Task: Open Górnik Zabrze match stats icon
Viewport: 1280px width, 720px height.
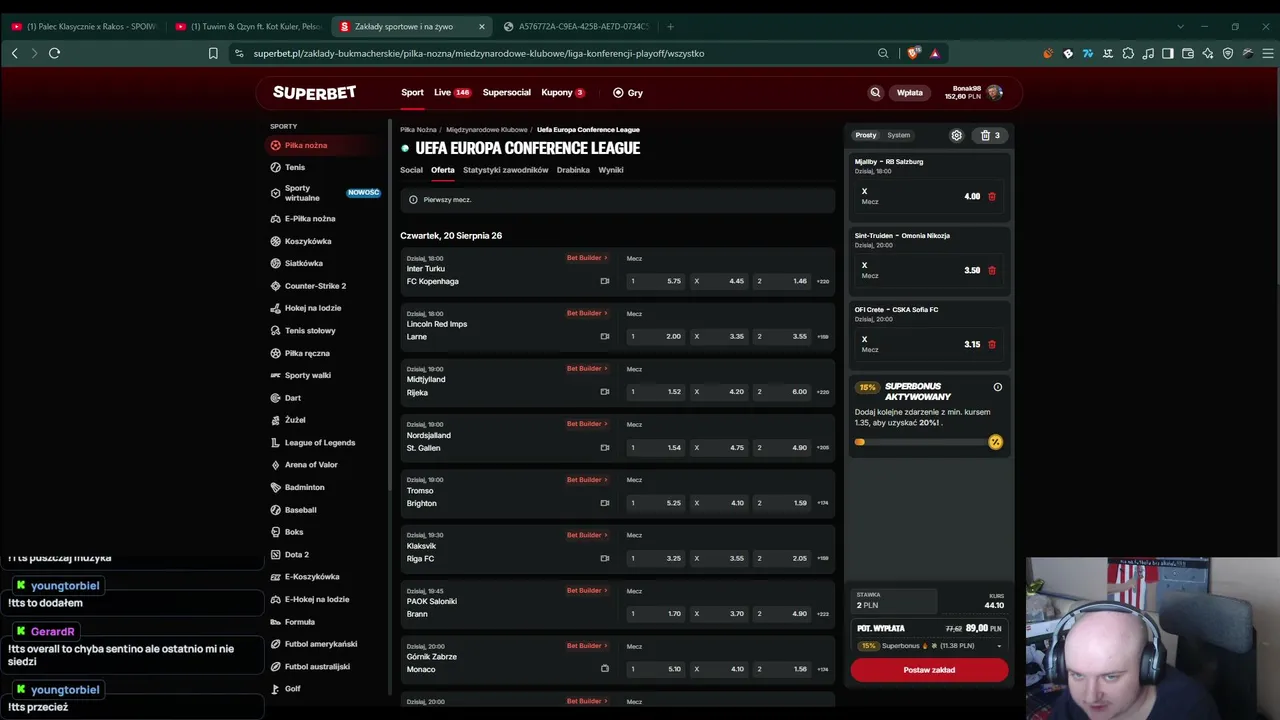Action: [604, 669]
